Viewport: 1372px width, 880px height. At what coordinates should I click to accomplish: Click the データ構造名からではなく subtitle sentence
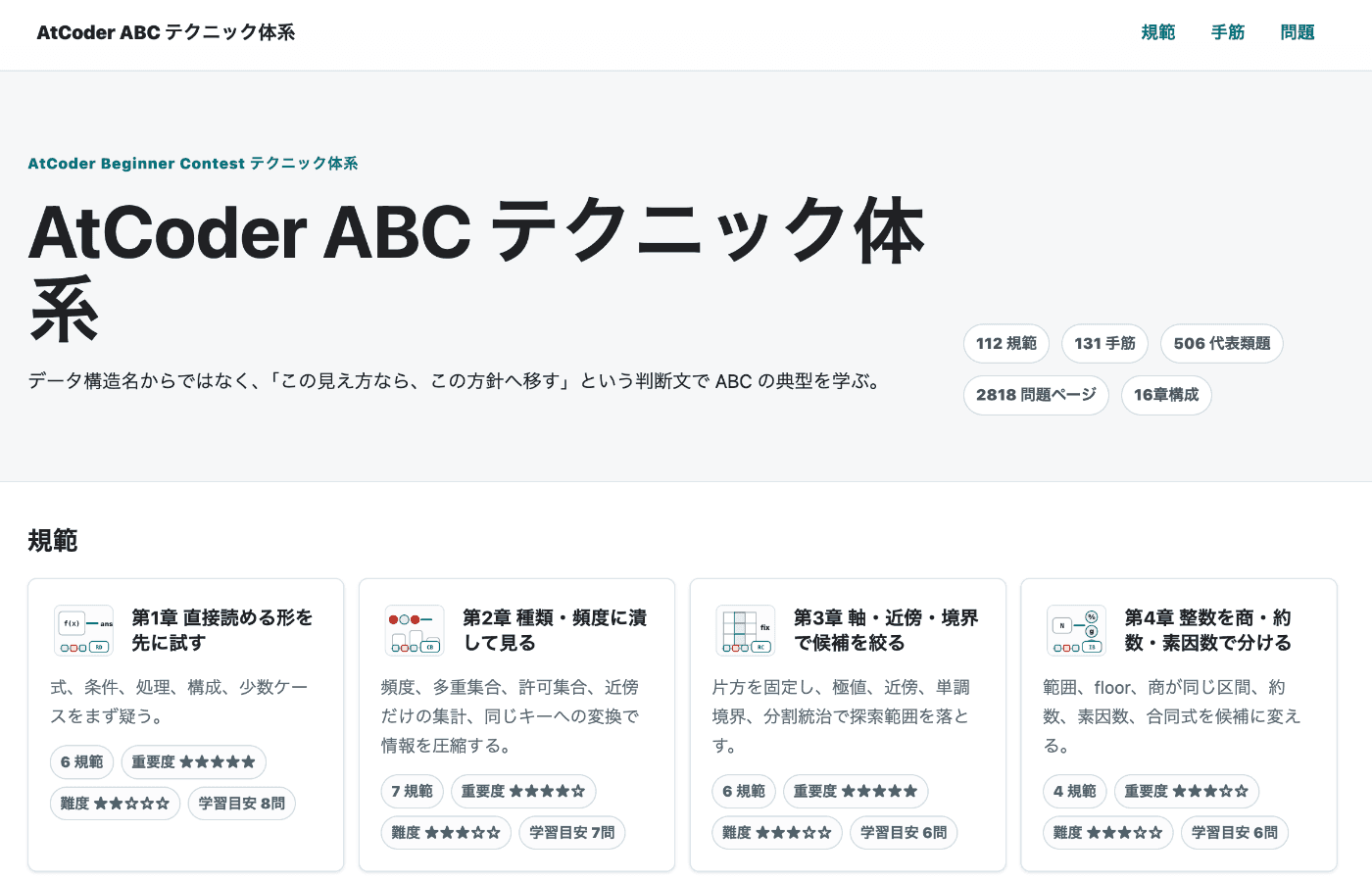[454, 381]
